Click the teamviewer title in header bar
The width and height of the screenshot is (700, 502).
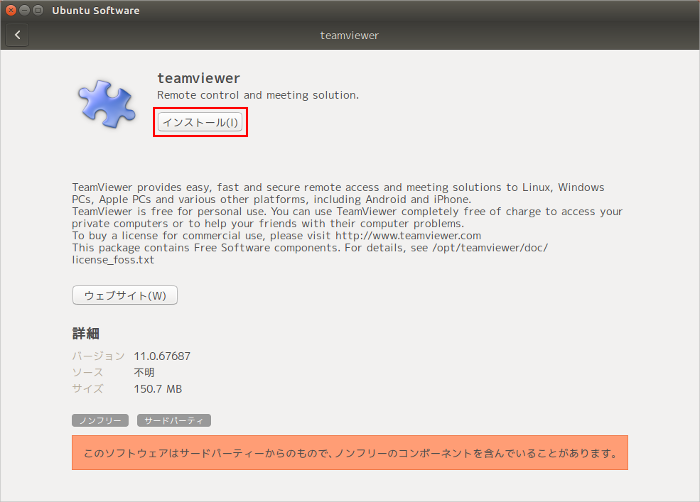coord(350,35)
